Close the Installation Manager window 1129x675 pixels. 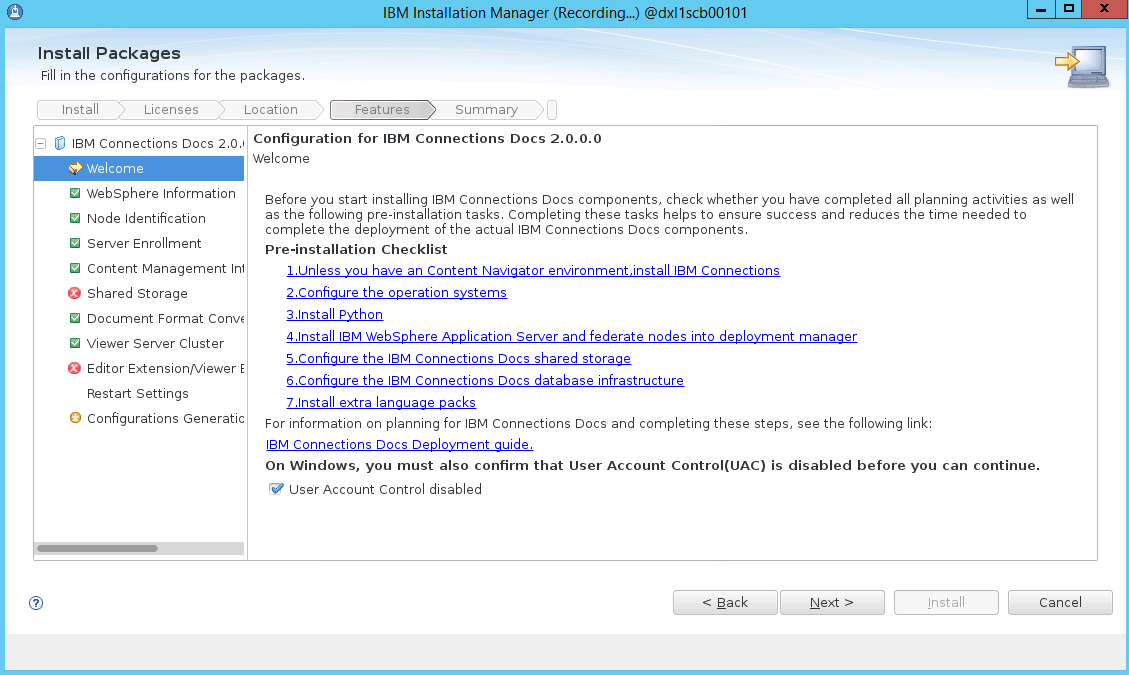point(1105,9)
